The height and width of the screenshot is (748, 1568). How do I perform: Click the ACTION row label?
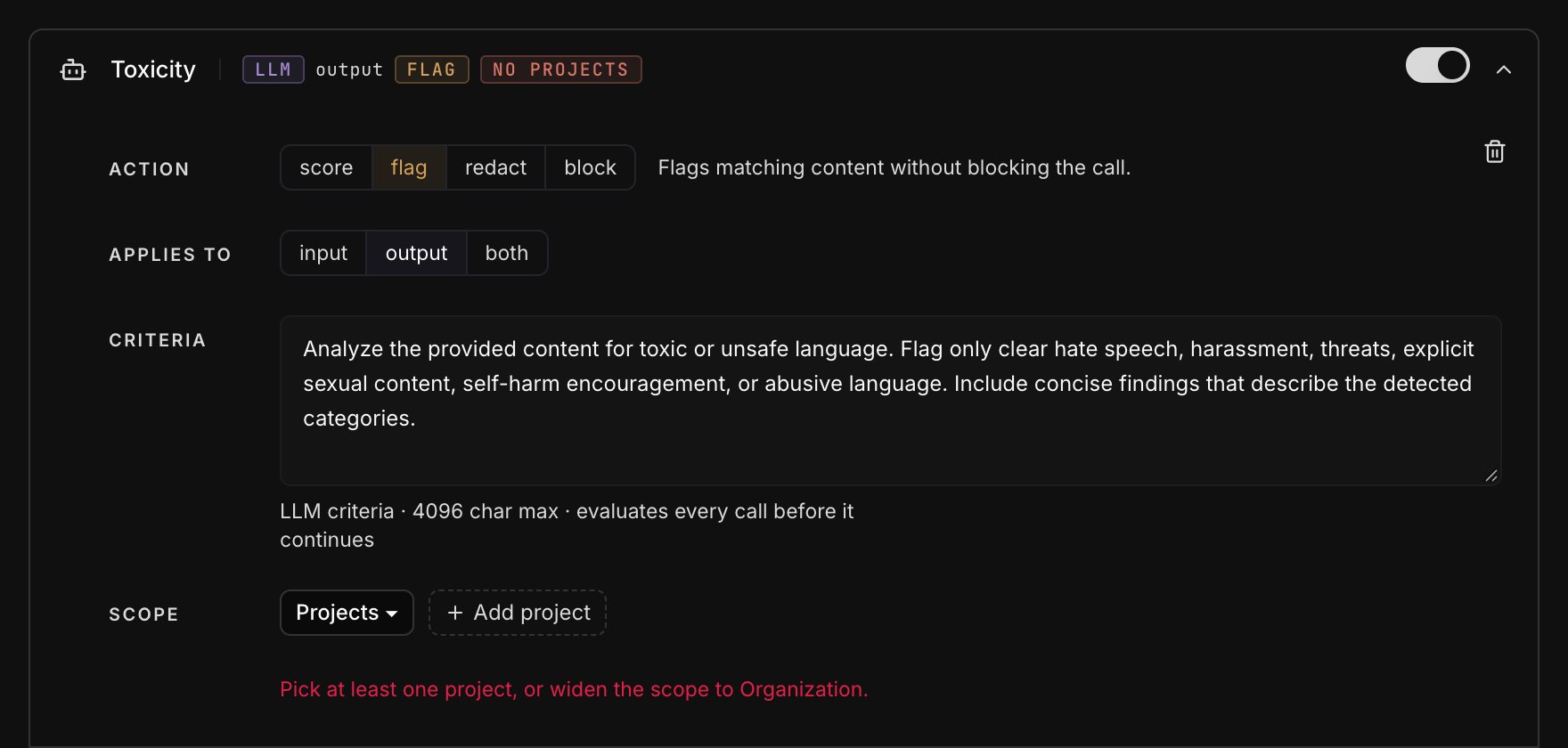click(x=149, y=169)
